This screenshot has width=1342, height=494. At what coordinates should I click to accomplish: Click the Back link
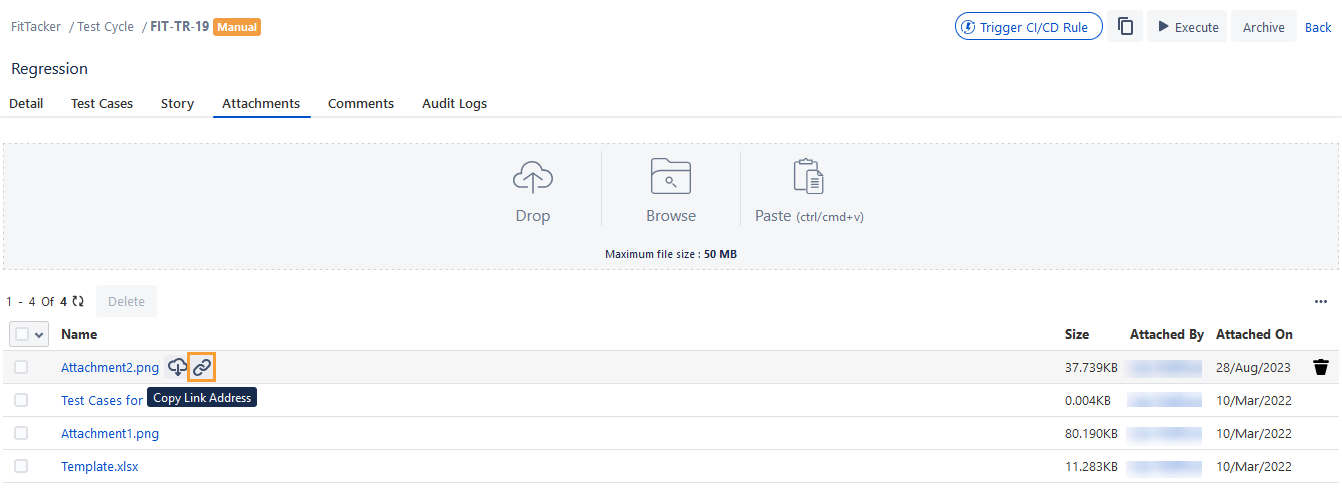pos(1318,27)
